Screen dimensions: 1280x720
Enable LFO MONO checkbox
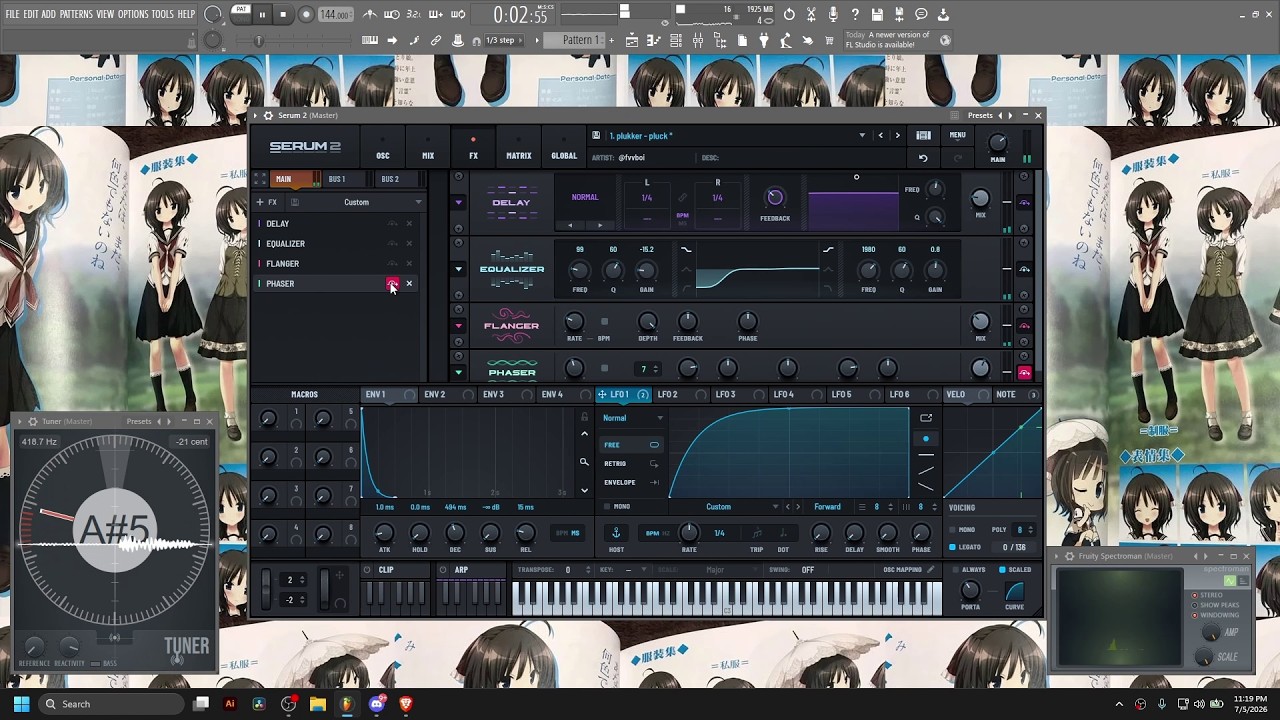(x=608, y=507)
